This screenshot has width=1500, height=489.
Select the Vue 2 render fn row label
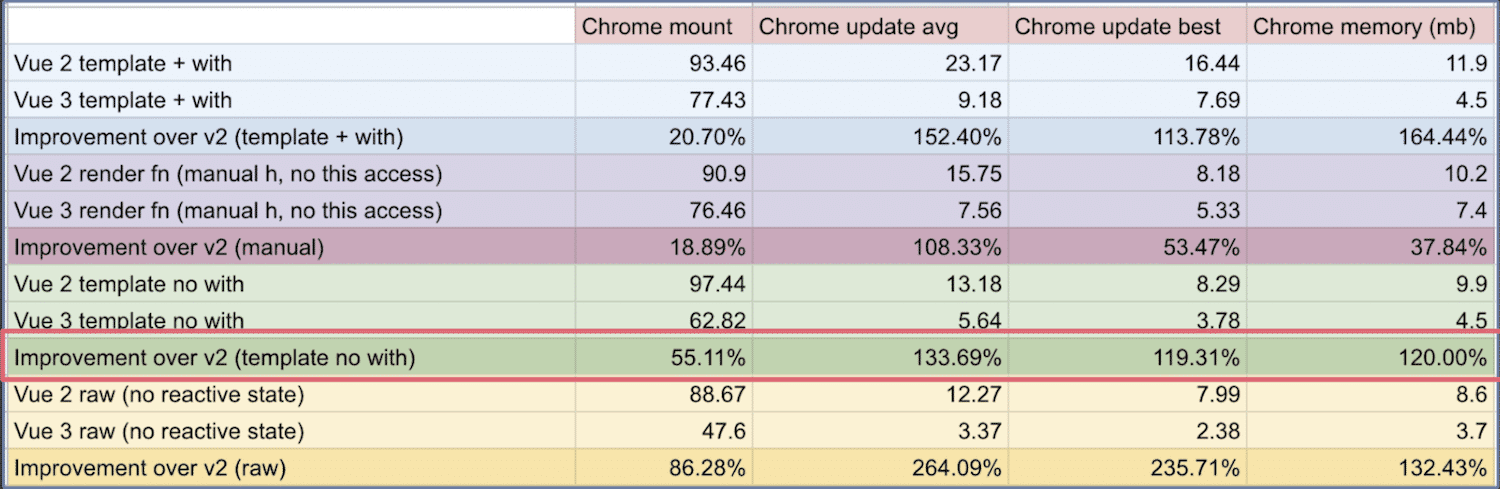coord(291,174)
